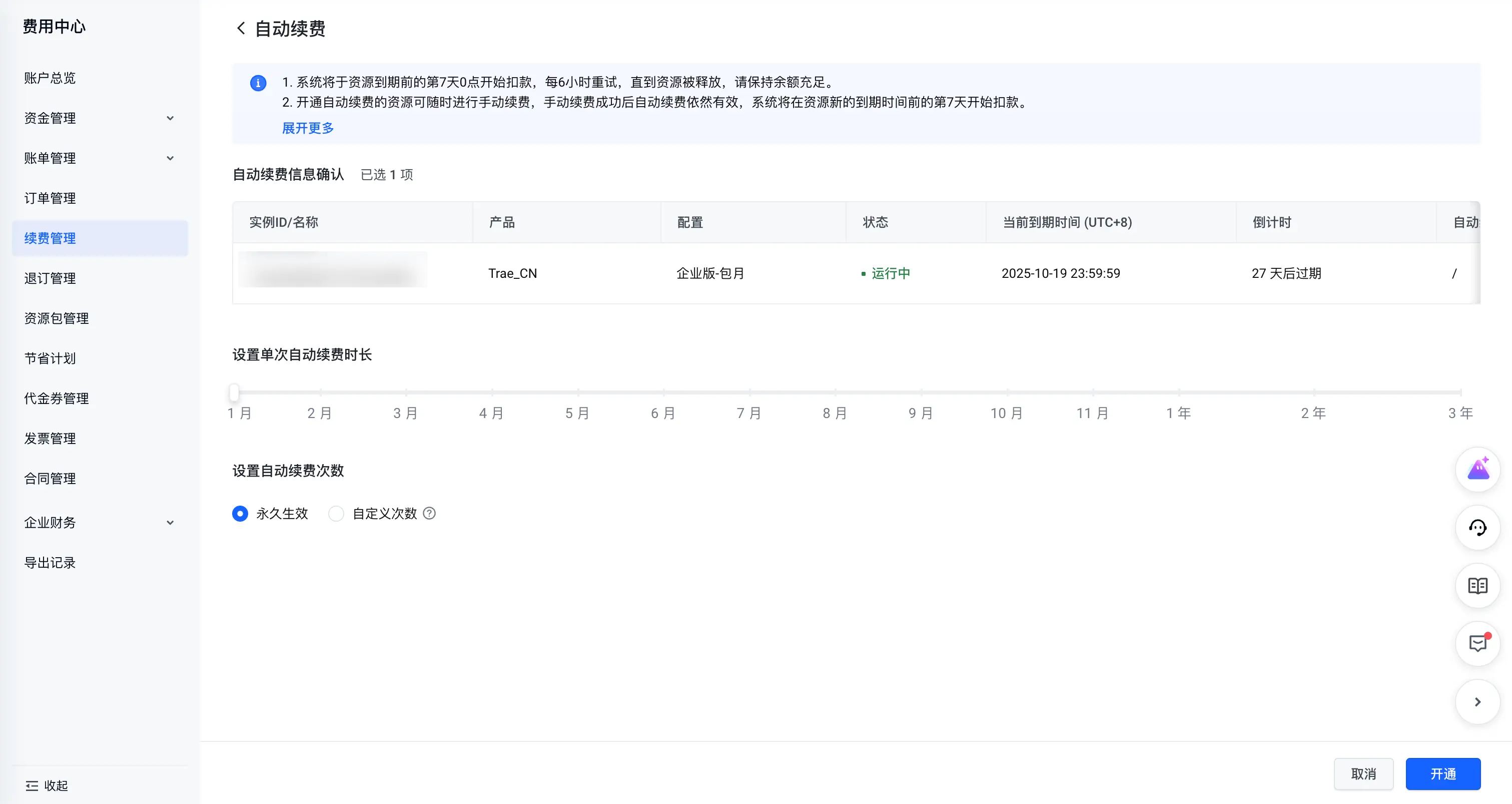Click the 展开更多 link

point(308,128)
